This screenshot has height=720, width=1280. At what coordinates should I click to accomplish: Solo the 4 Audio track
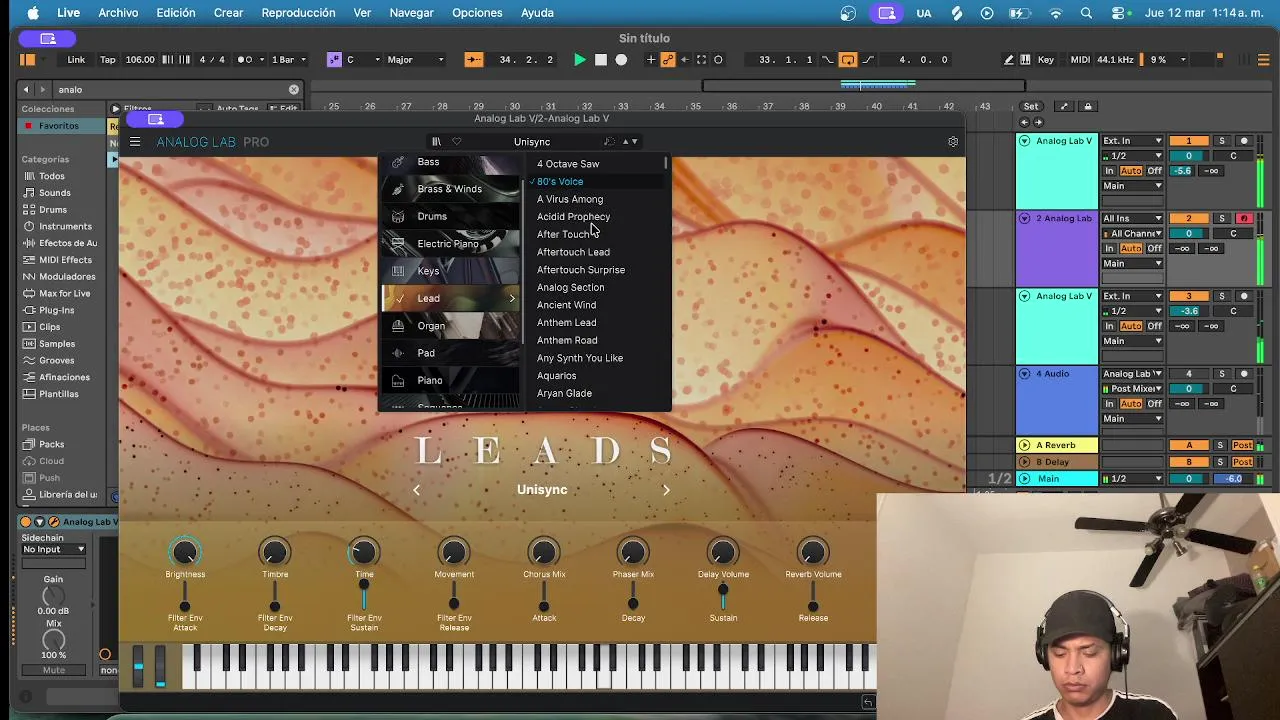(x=1221, y=374)
